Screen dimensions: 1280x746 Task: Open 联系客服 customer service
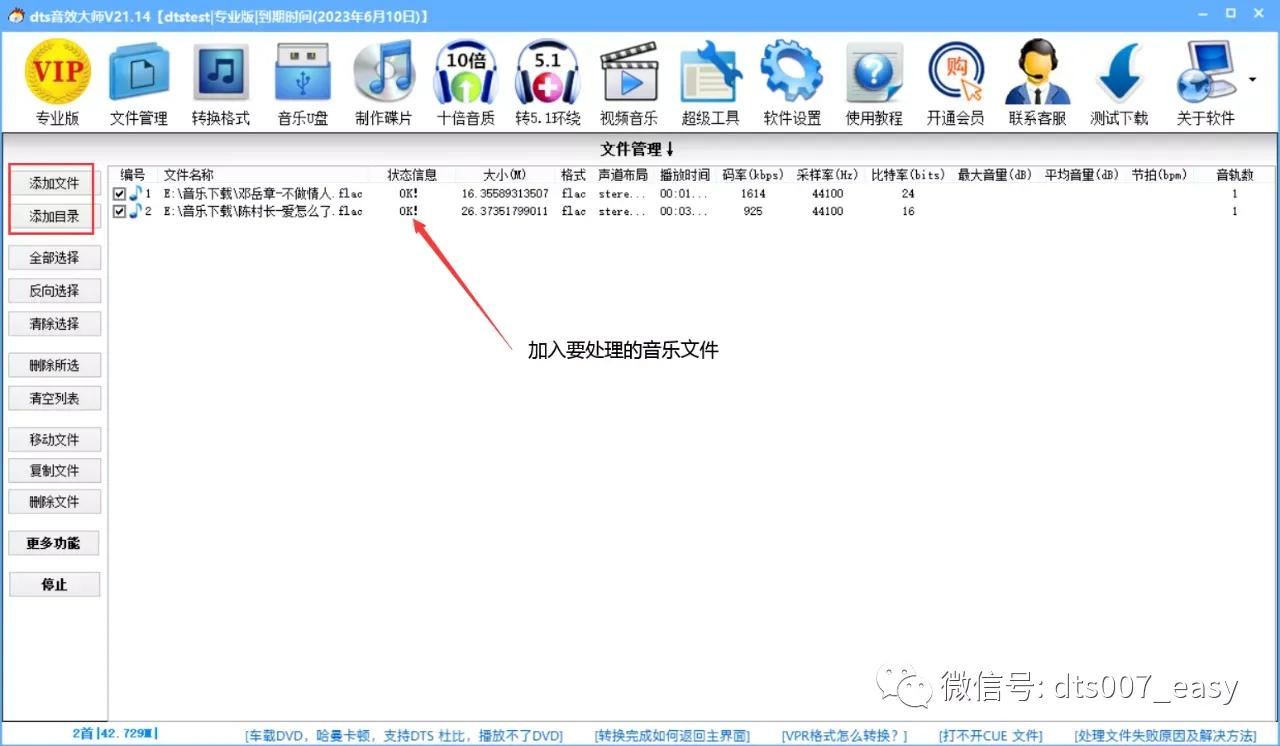[x=1037, y=70]
